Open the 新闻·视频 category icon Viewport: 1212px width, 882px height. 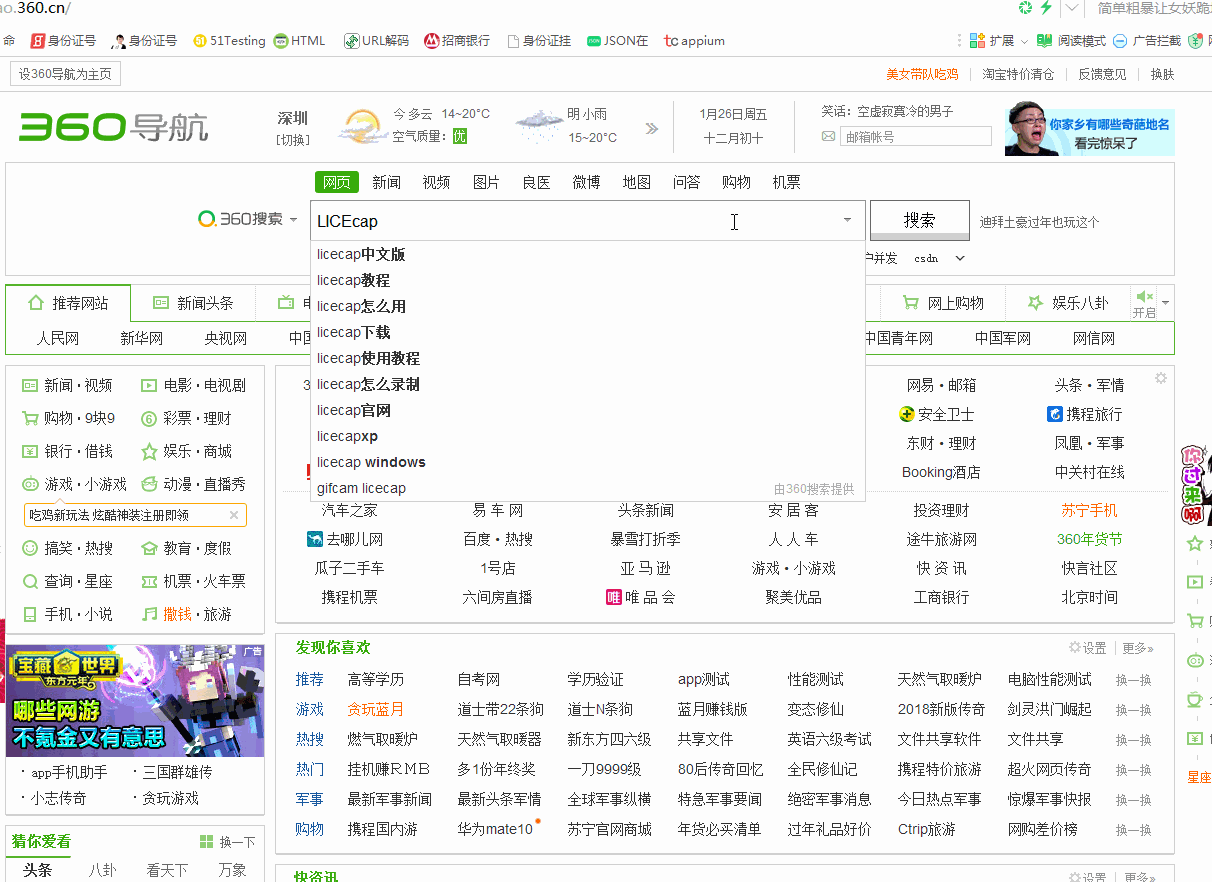tap(29, 385)
